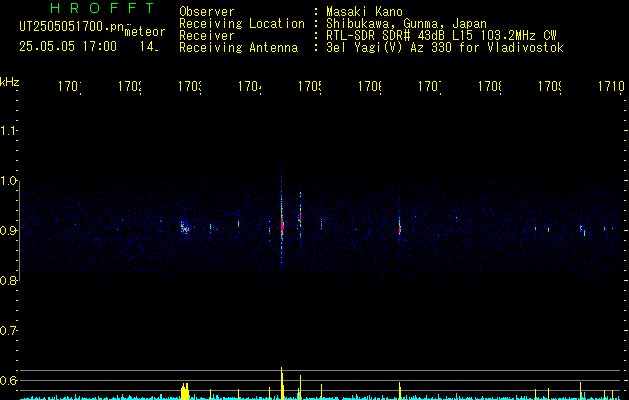The width and height of the screenshot is (629, 400).
Task: Click the 1.1 frequency axis label
Action: point(9,131)
